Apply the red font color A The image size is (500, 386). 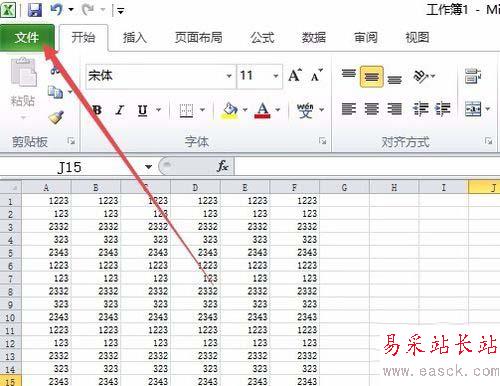262,110
